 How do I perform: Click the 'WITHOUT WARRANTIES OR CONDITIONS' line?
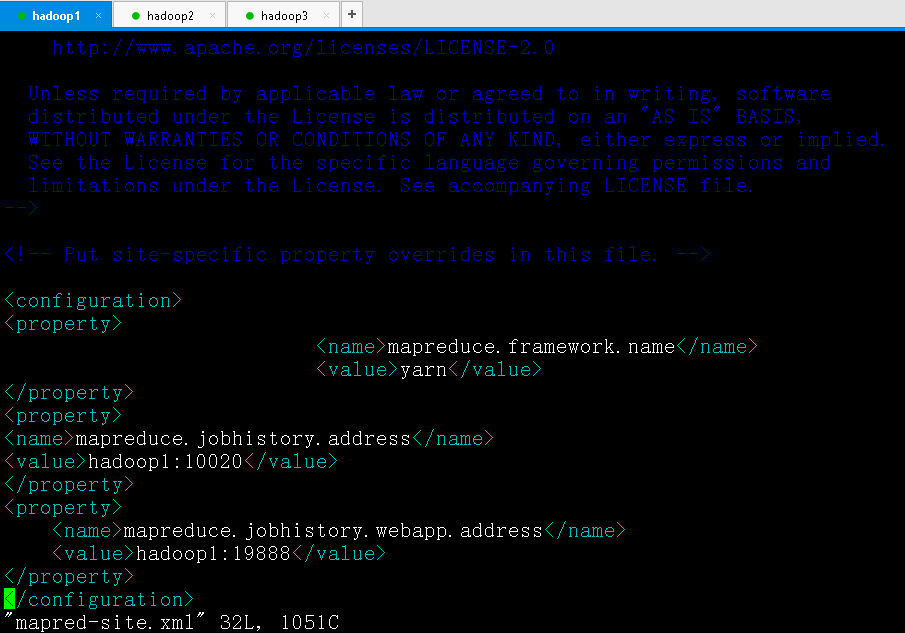pos(457,140)
